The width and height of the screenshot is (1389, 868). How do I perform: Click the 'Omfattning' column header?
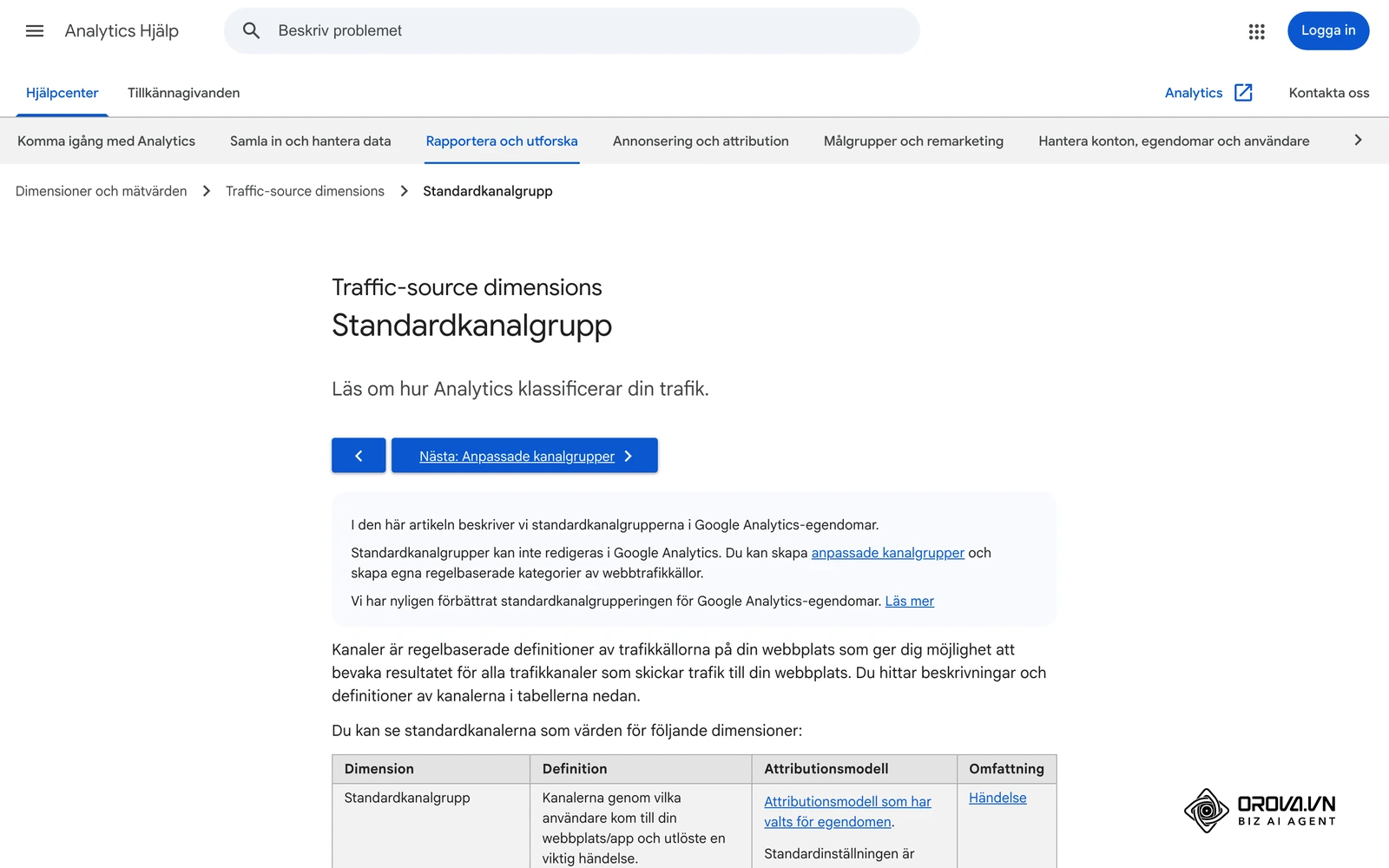click(1006, 769)
